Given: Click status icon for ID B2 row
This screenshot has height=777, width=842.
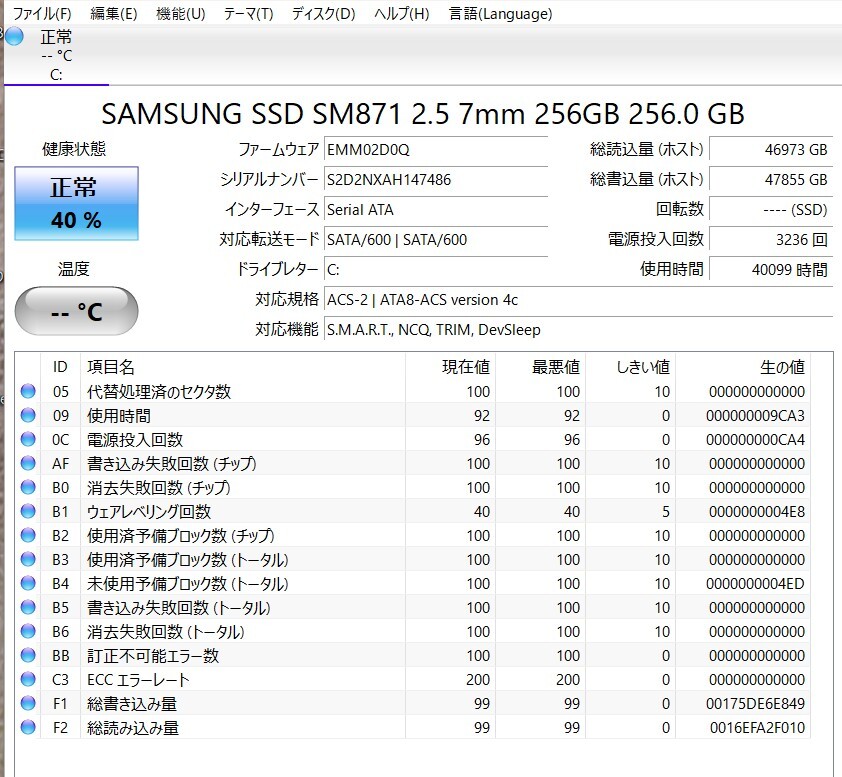Looking at the screenshot, I should [28, 535].
